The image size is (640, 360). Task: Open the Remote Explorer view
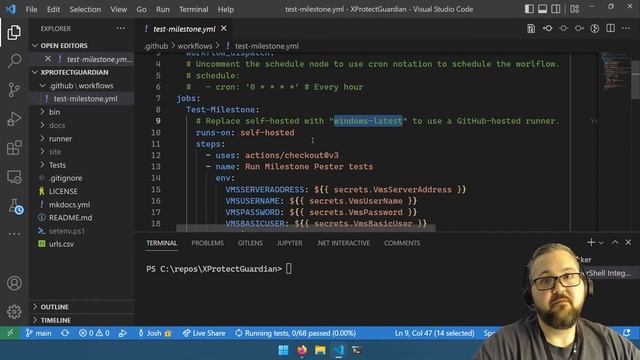(14, 177)
